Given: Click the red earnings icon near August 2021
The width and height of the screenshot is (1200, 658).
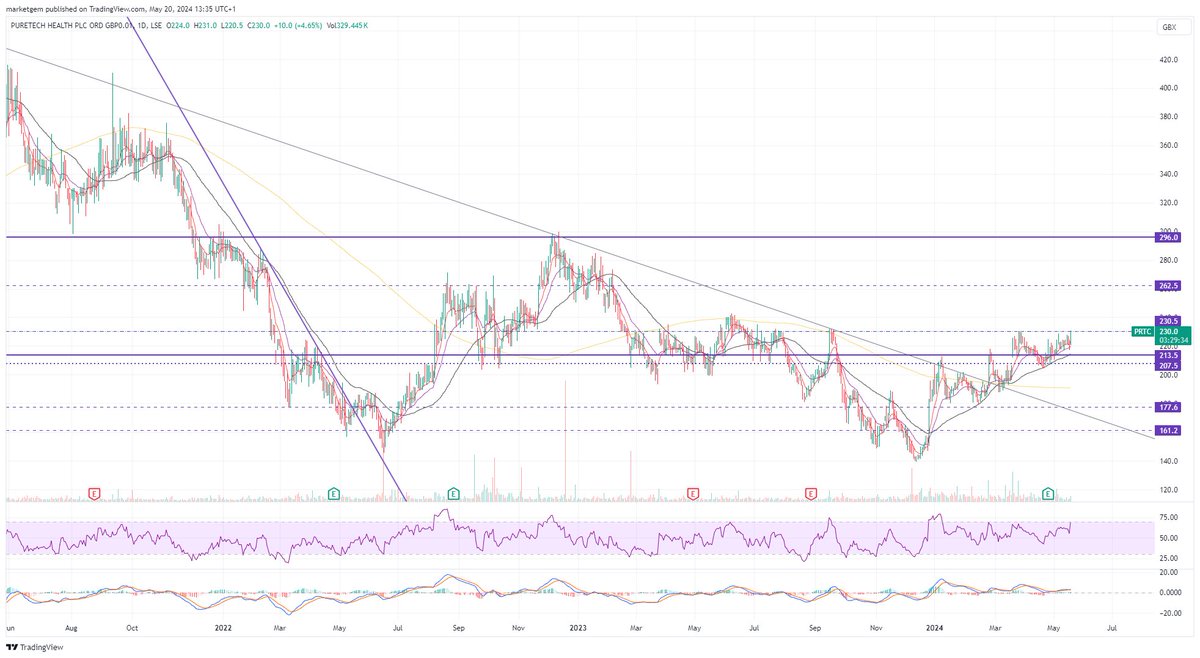Looking at the screenshot, I should pos(92,493).
